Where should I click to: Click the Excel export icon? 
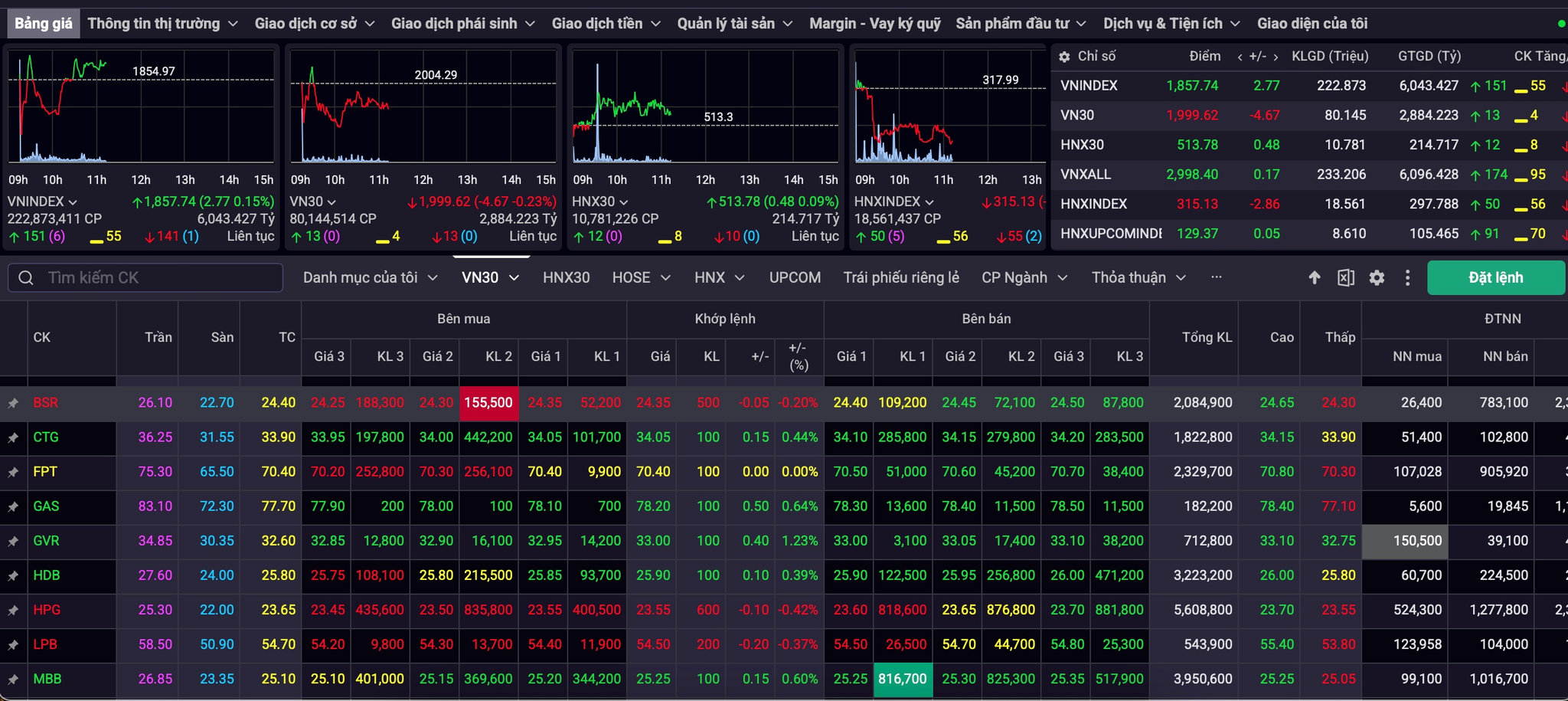click(x=1345, y=277)
